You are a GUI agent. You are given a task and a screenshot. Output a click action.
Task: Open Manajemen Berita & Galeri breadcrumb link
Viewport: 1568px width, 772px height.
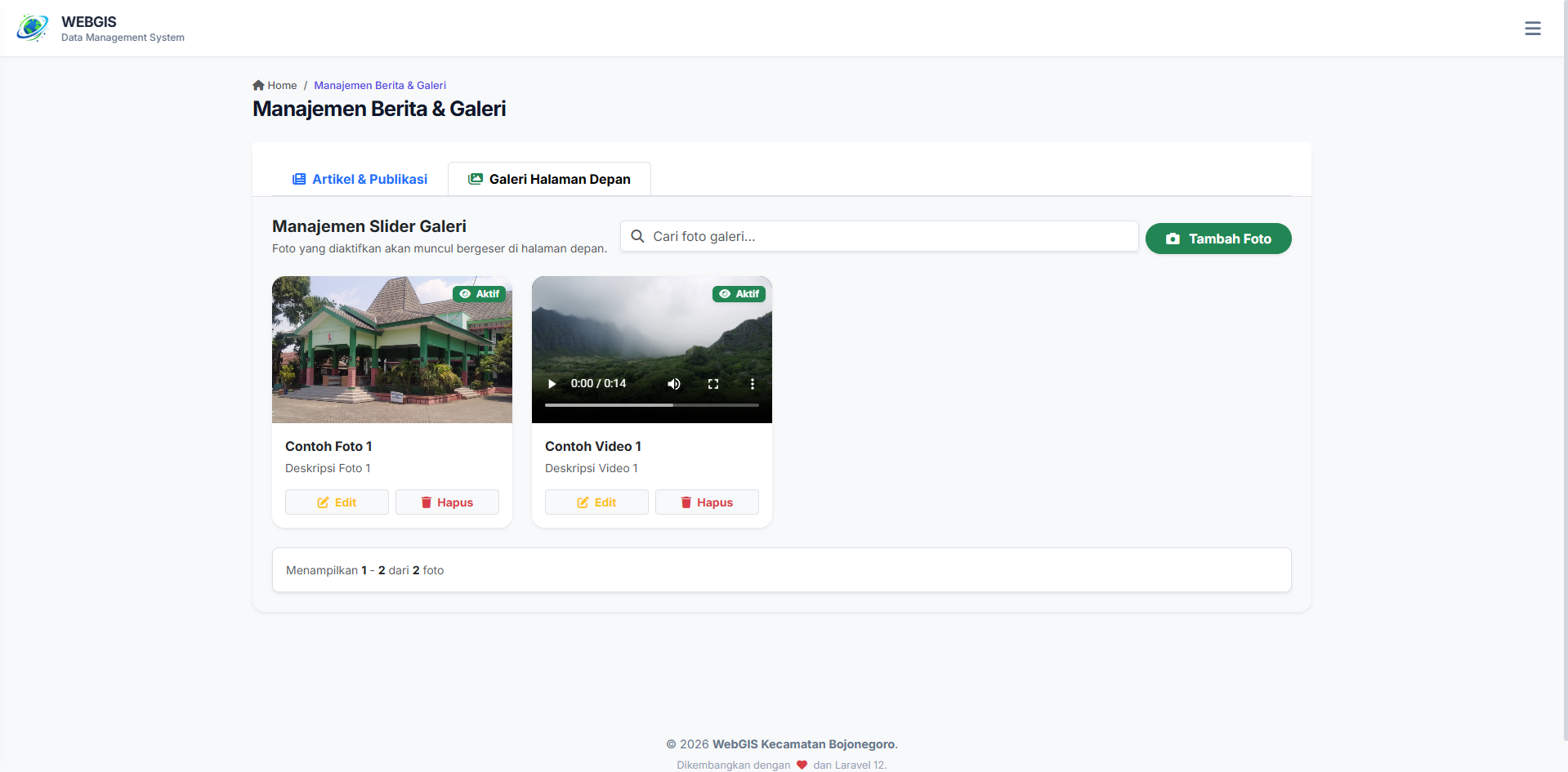[x=379, y=85]
